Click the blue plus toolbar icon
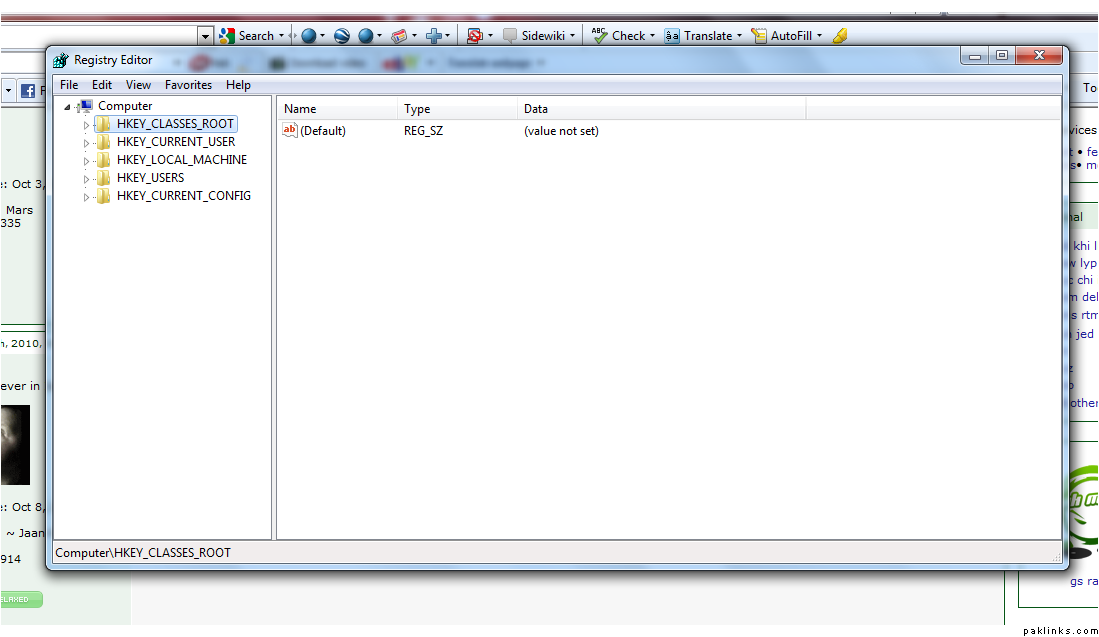This screenshot has width=1099, height=637. 434,36
